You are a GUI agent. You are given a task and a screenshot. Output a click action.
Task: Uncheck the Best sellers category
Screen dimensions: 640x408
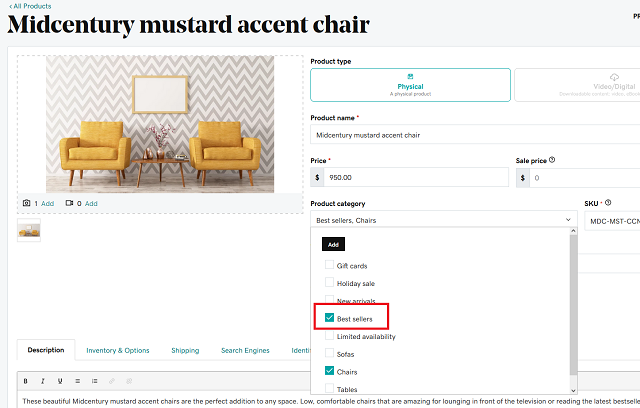[x=330, y=319]
